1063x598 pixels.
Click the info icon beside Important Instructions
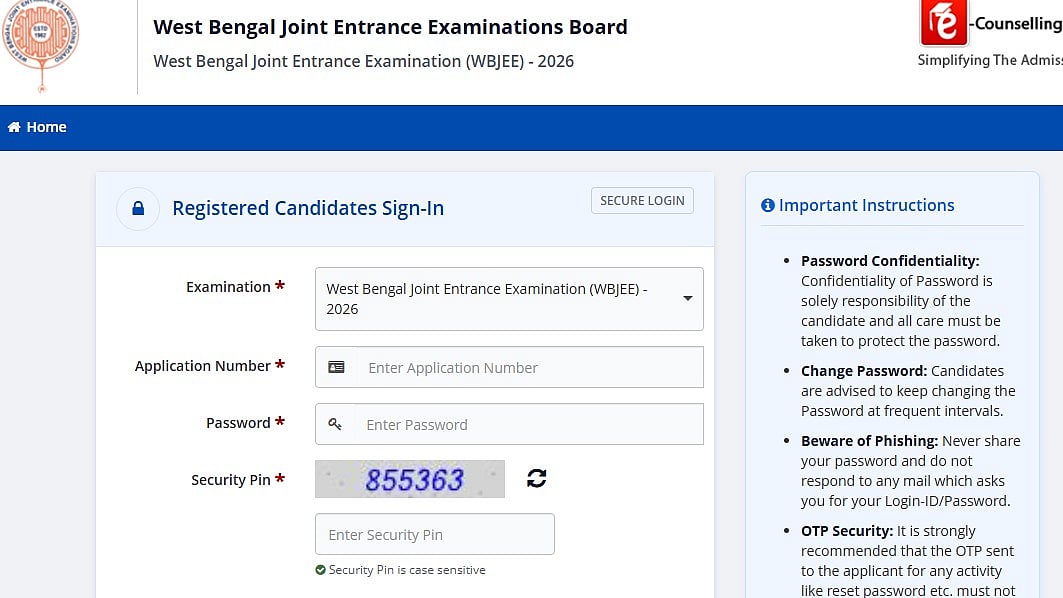[767, 205]
